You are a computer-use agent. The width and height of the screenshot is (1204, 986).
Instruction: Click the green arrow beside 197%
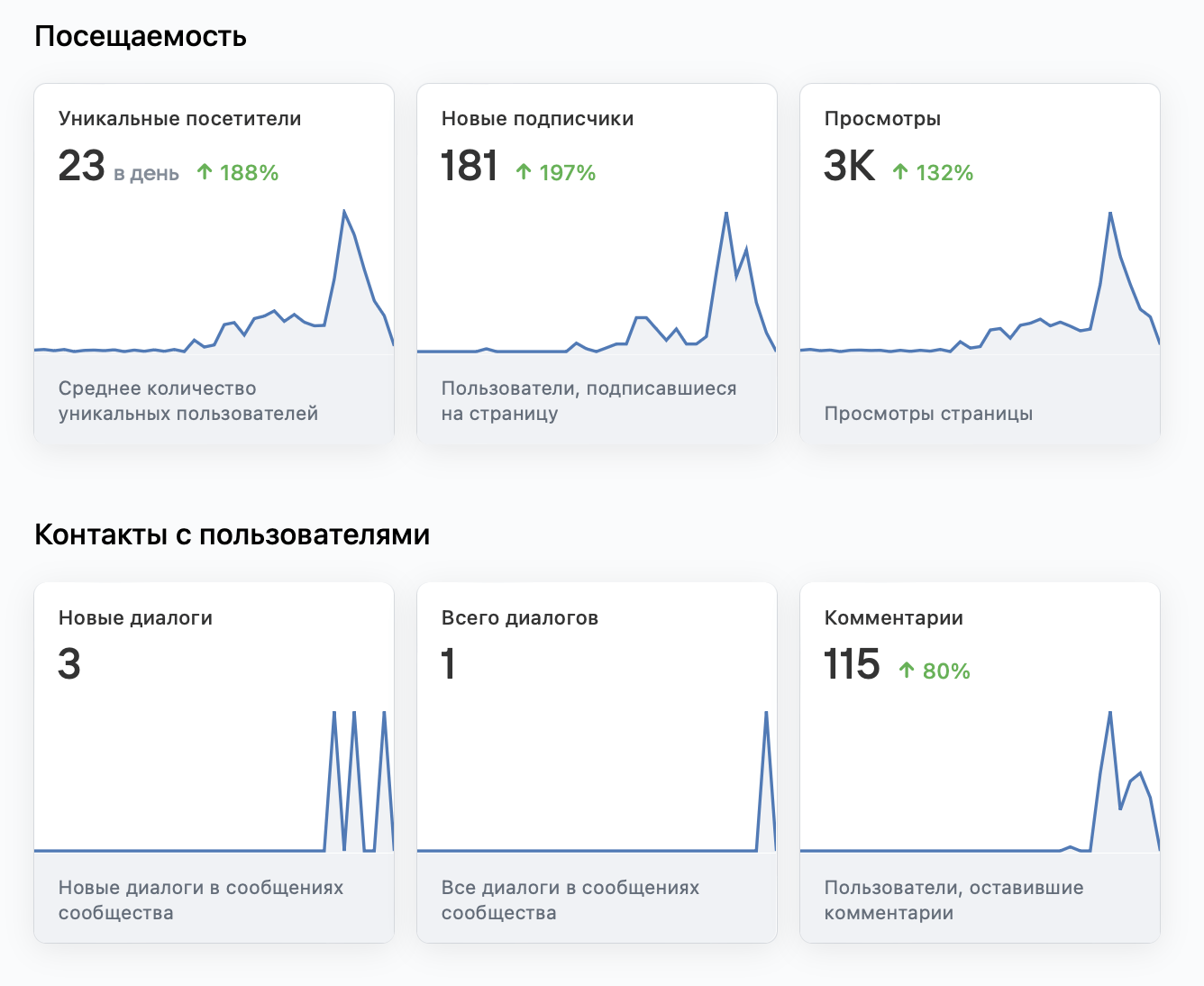[x=524, y=172]
